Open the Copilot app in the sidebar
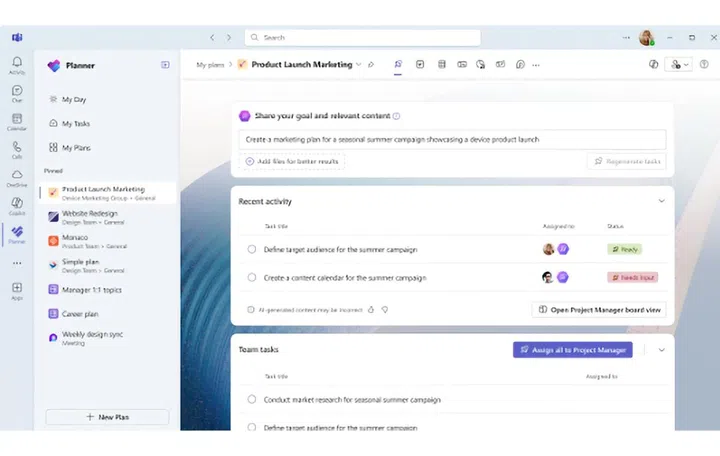 coord(17,205)
